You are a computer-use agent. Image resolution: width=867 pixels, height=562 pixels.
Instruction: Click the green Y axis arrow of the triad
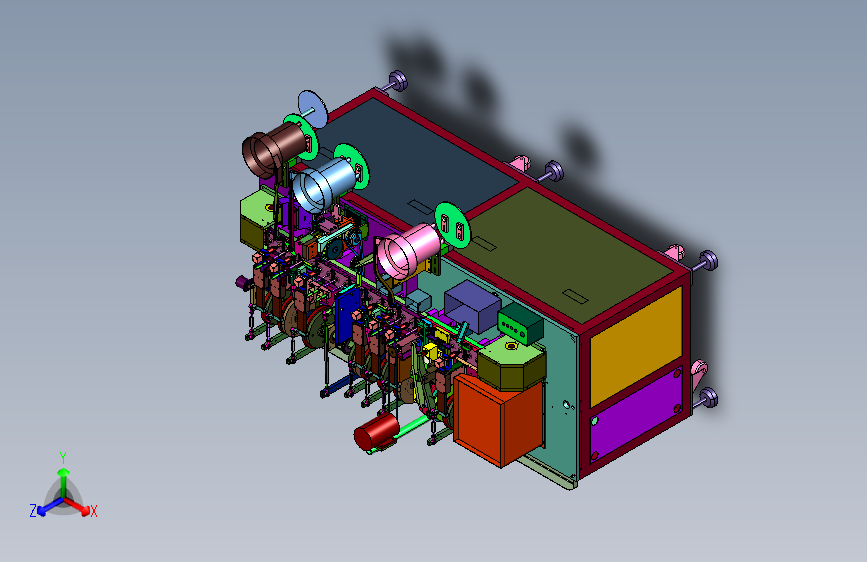[x=64, y=481]
